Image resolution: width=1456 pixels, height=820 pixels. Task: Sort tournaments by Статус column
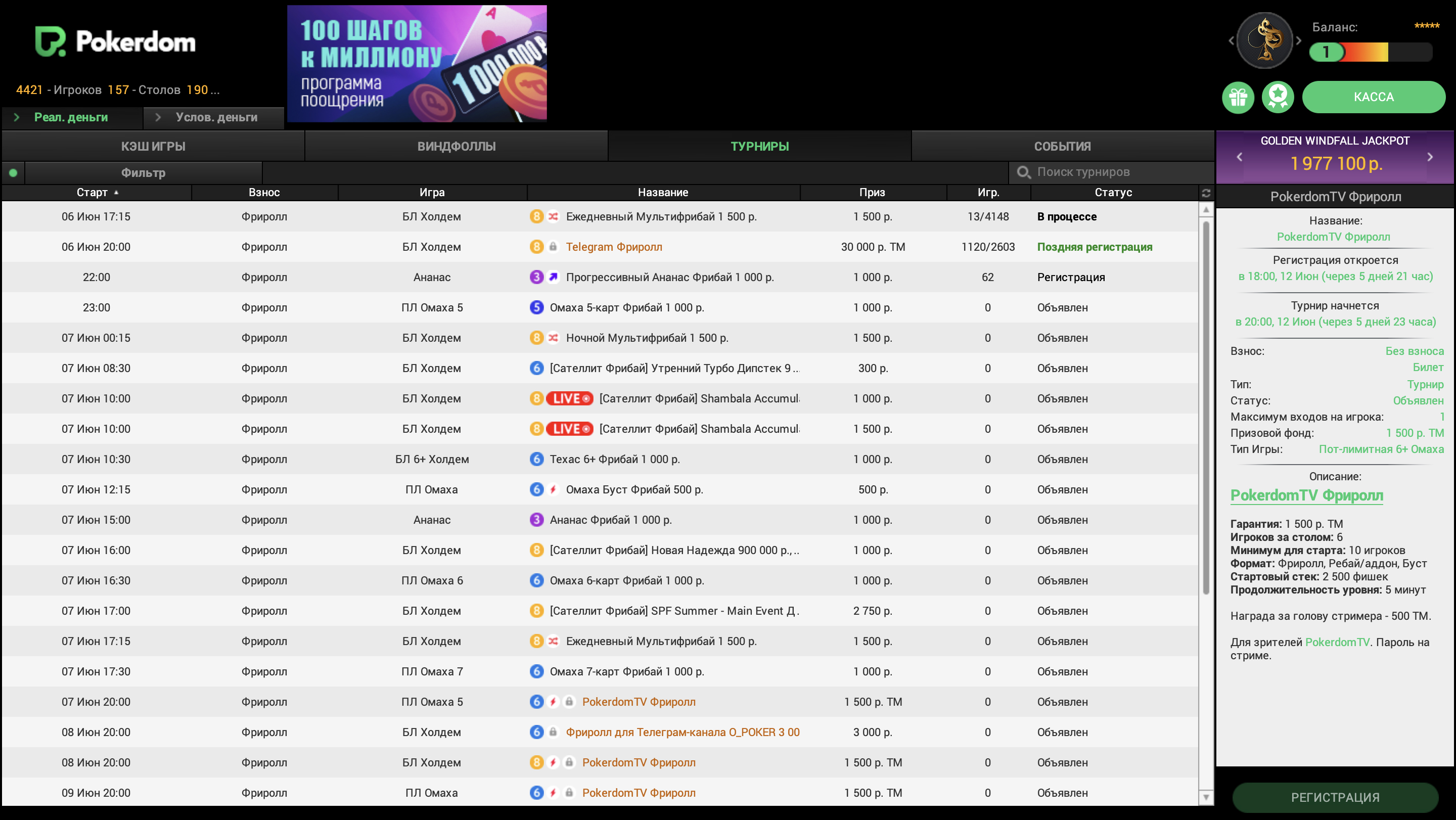point(1113,193)
